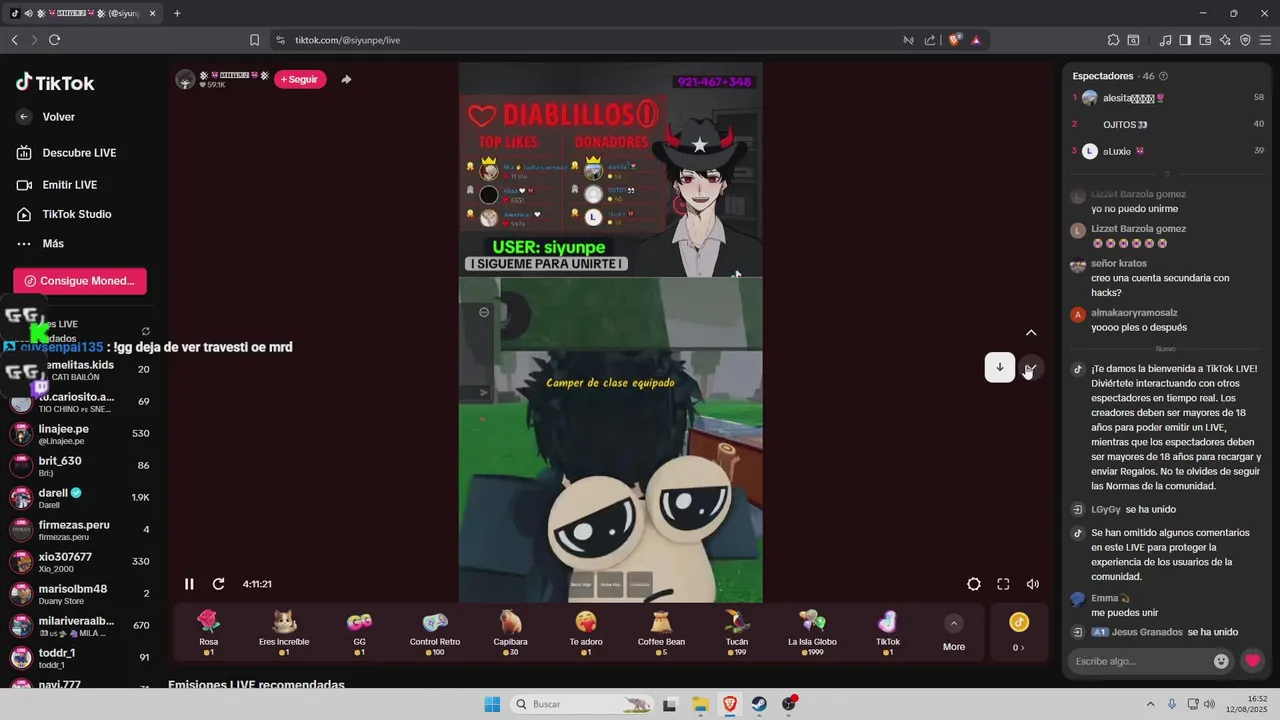Pause the live stream

189,584
